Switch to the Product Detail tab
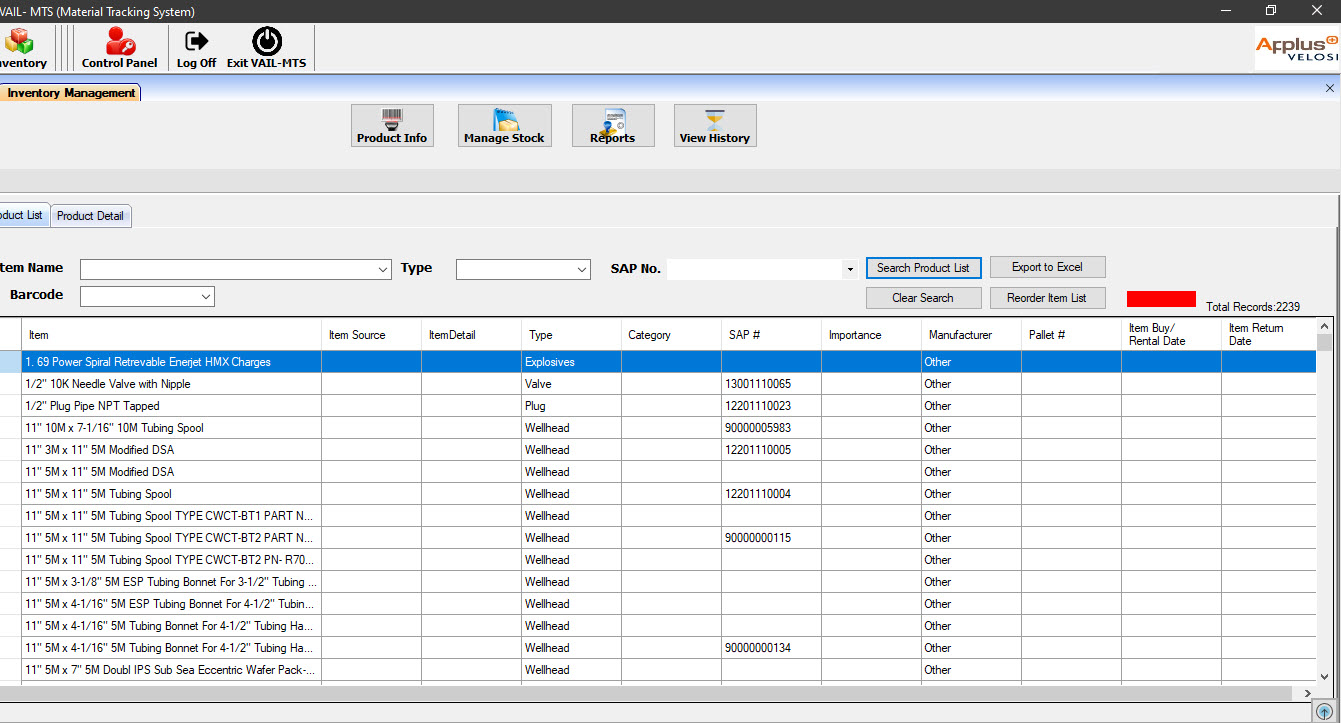1341x723 pixels. [90, 216]
